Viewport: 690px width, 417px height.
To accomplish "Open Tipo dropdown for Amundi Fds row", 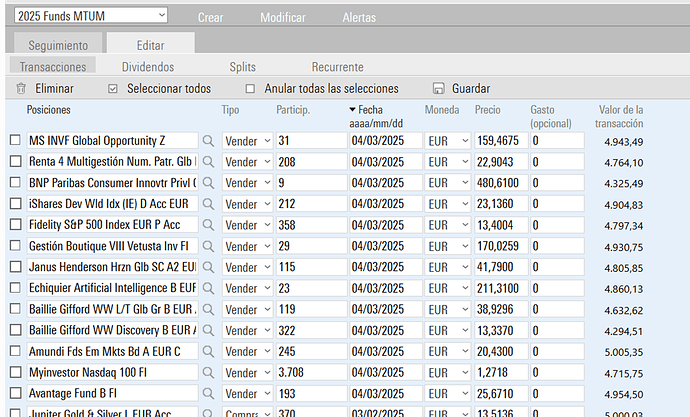I will point(247,351).
